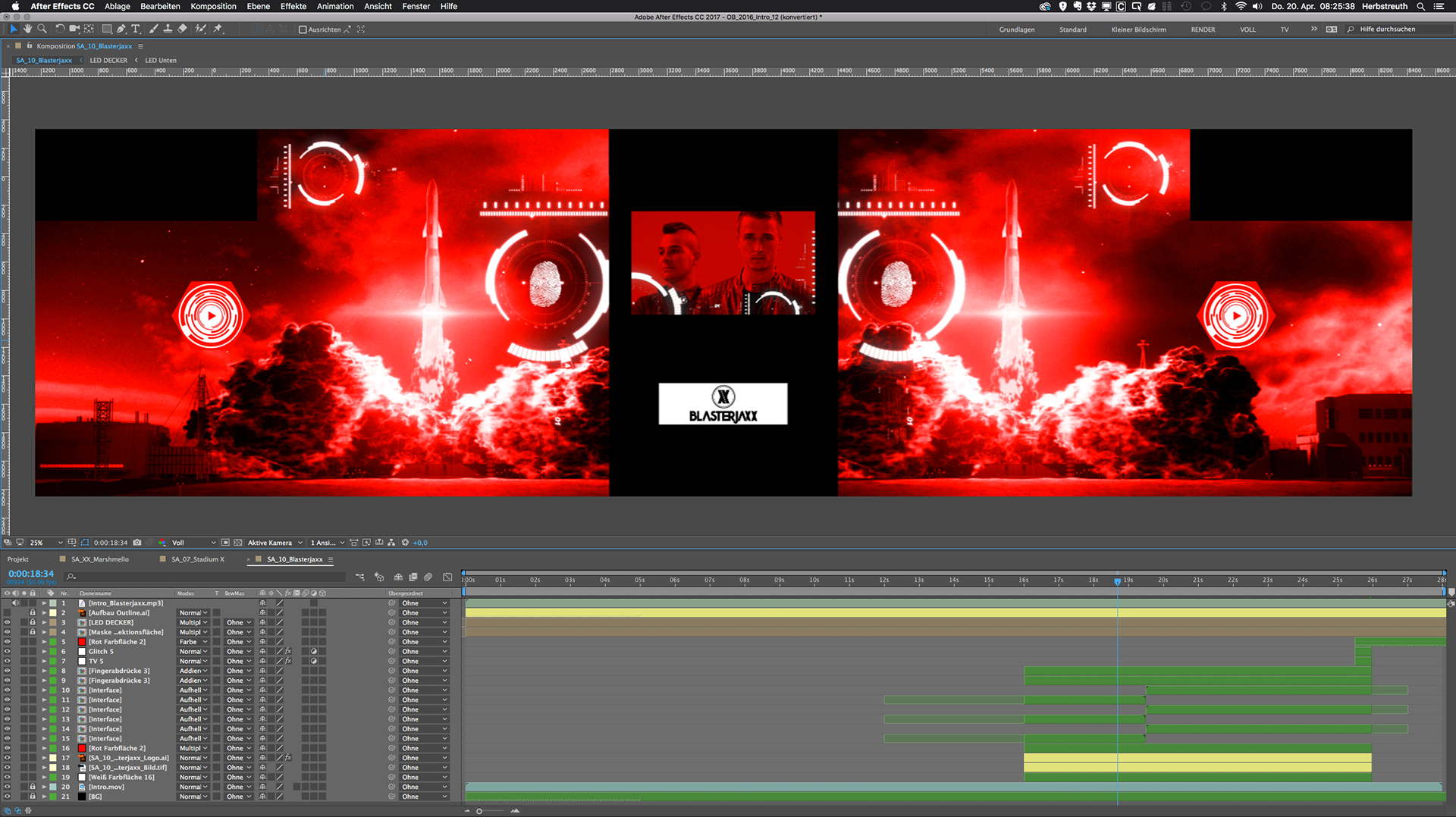Switch to the RENDER workspace
The image size is (1456, 817).
click(1203, 30)
